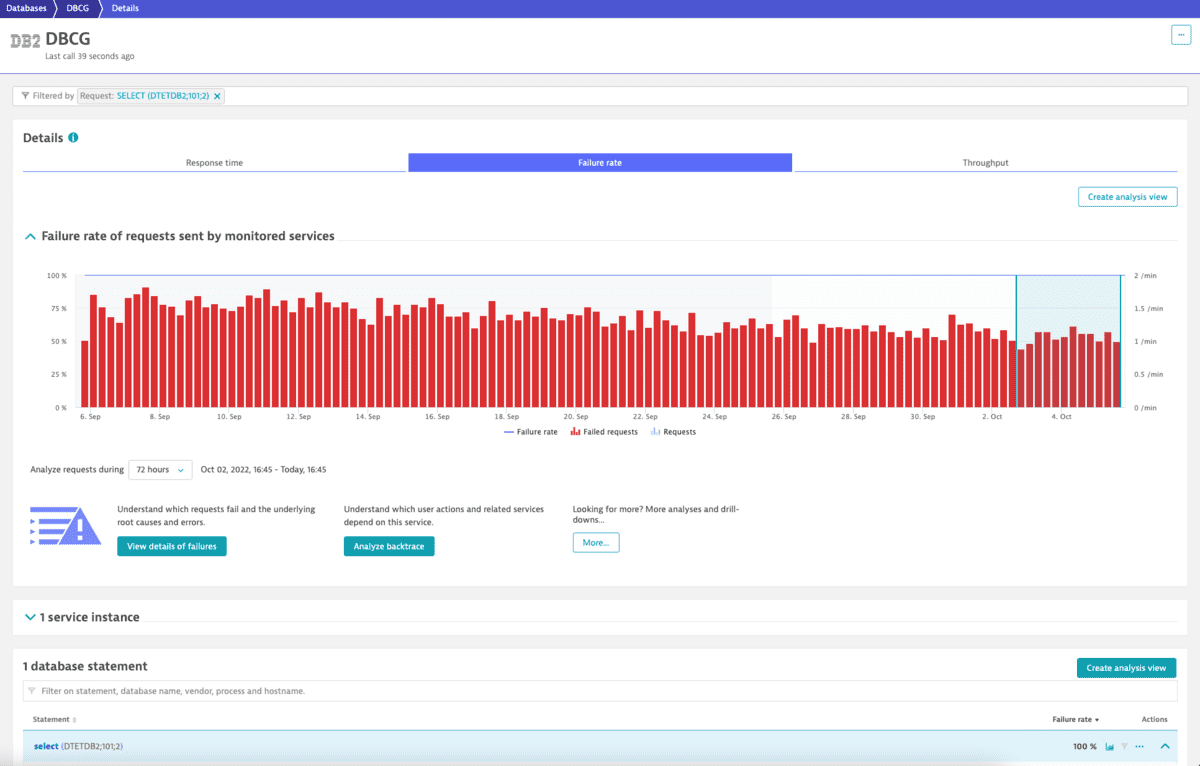Click the chart icon in the select statement row
Image resolution: width=1200 pixels, height=766 pixels.
(1111, 746)
